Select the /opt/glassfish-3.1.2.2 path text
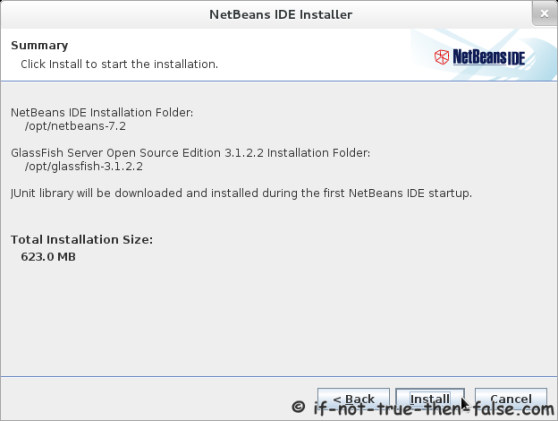 click(x=84, y=167)
